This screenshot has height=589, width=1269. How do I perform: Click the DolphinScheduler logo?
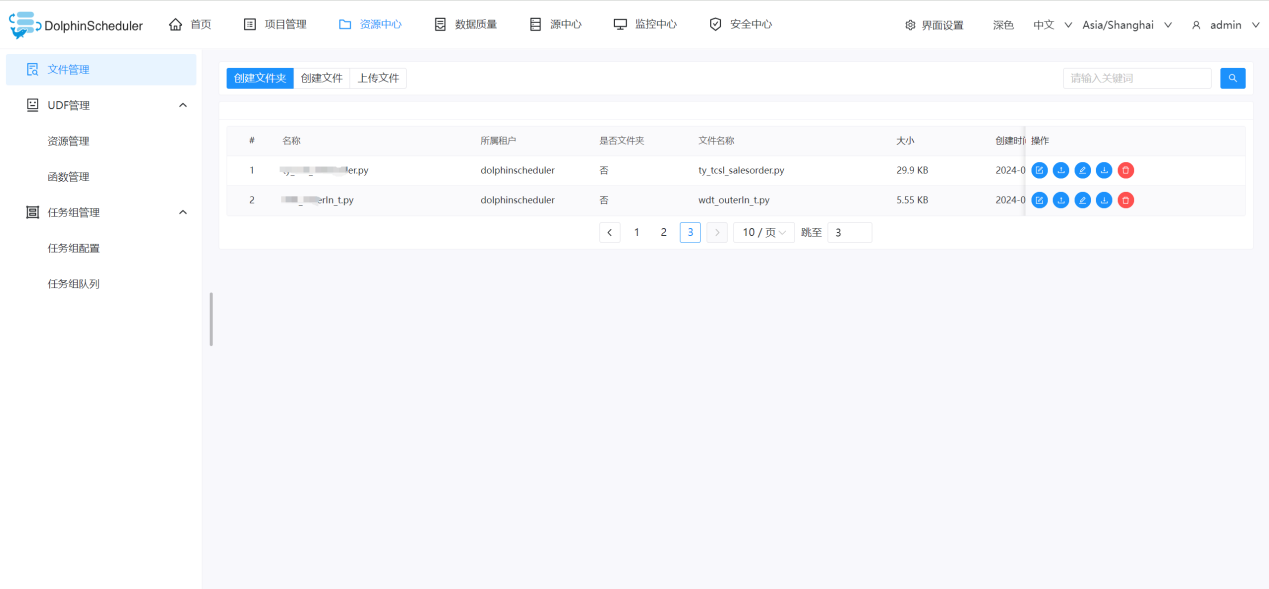click(76, 25)
